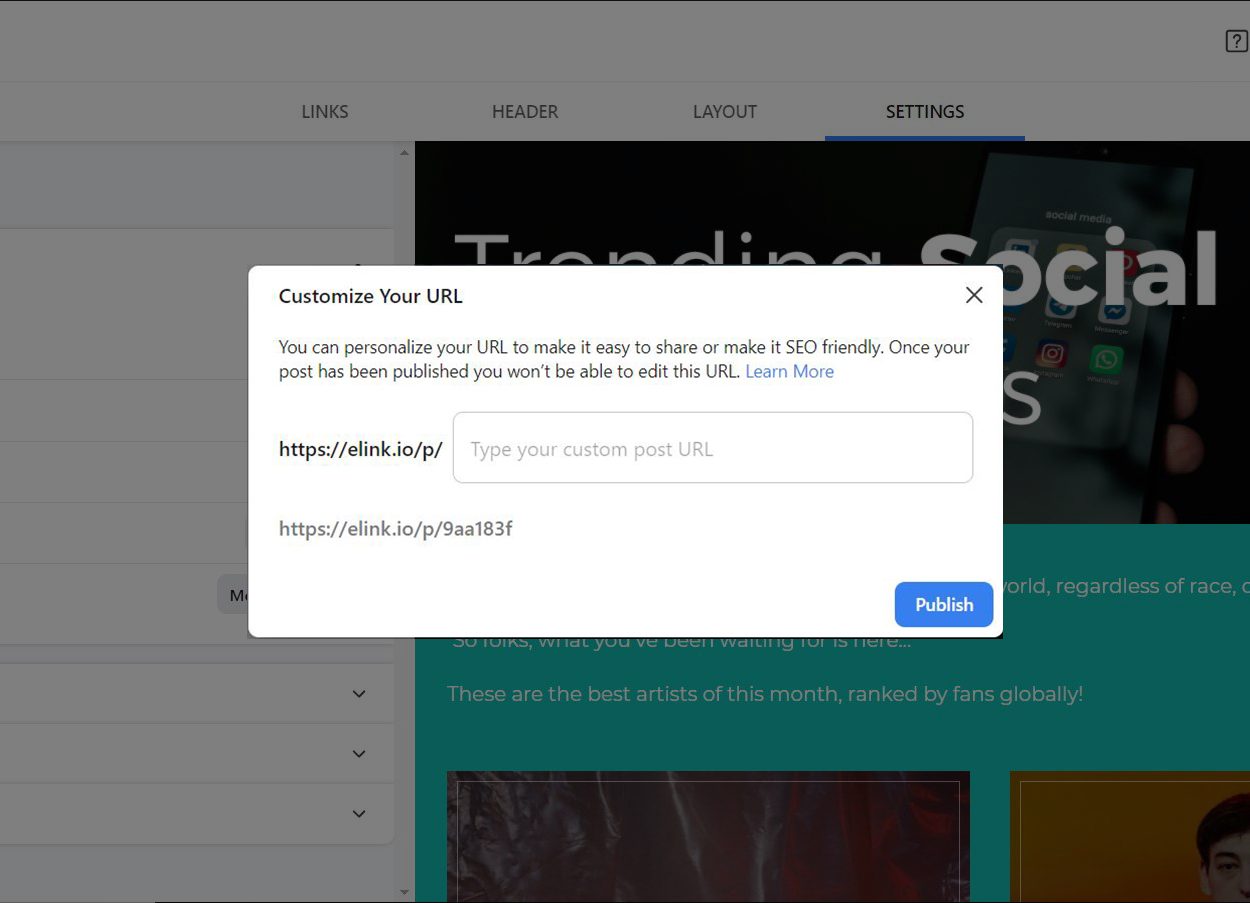Expand the second collapsed section chevron
The width and height of the screenshot is (1250, 903).
pos(358,753)
